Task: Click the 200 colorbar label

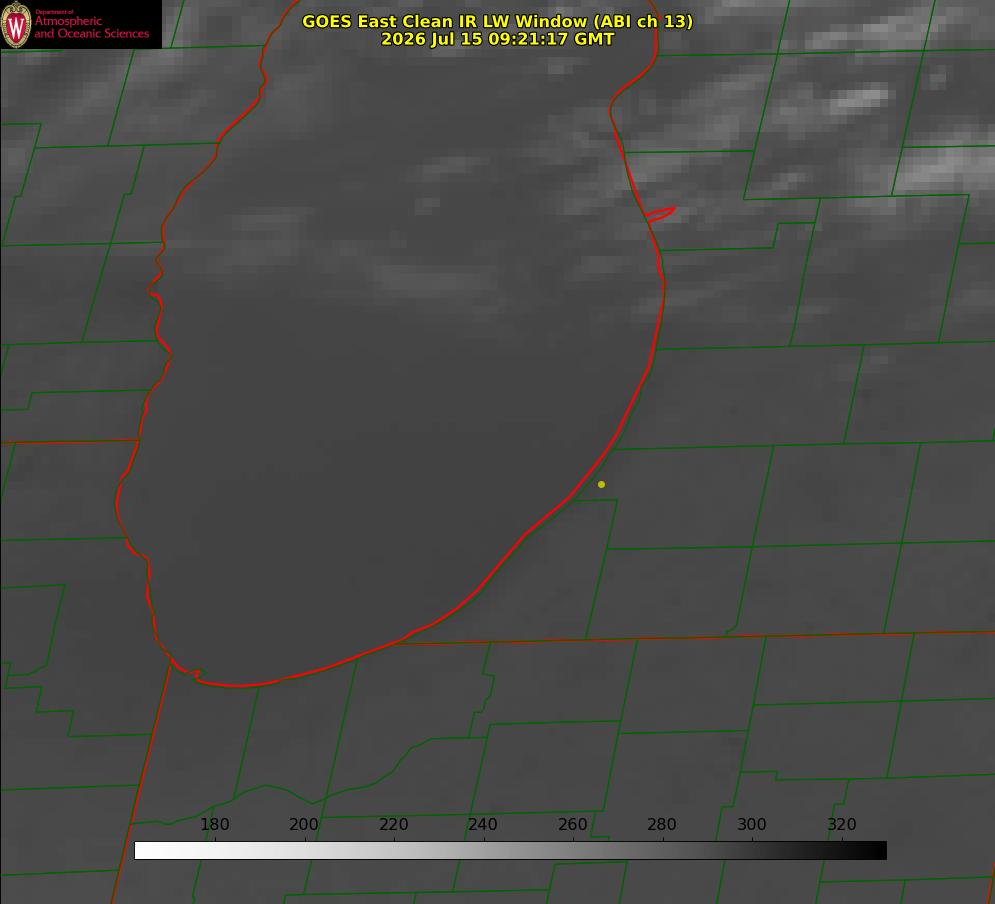Action: point(303,824)
